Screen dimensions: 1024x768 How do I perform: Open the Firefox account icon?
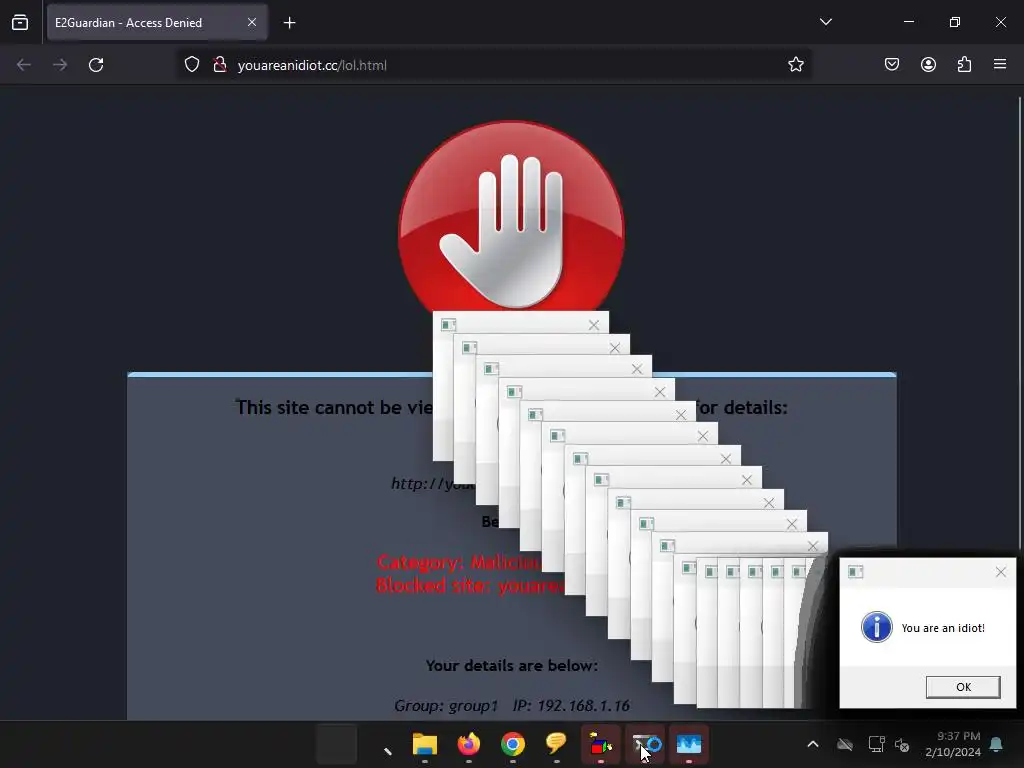coord(928,65)
